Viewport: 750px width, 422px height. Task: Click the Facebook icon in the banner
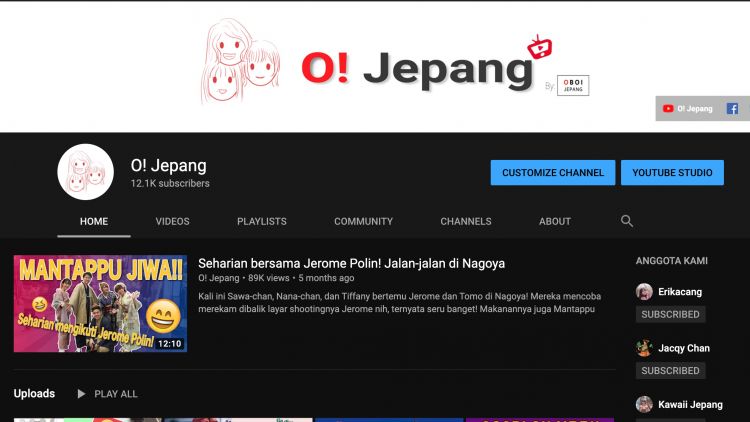click(732, 109)
